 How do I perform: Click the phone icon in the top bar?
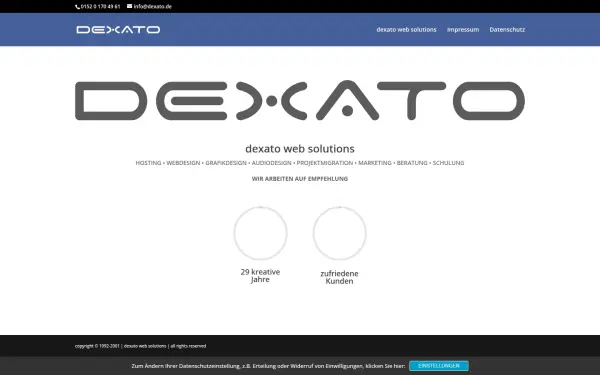78,7
